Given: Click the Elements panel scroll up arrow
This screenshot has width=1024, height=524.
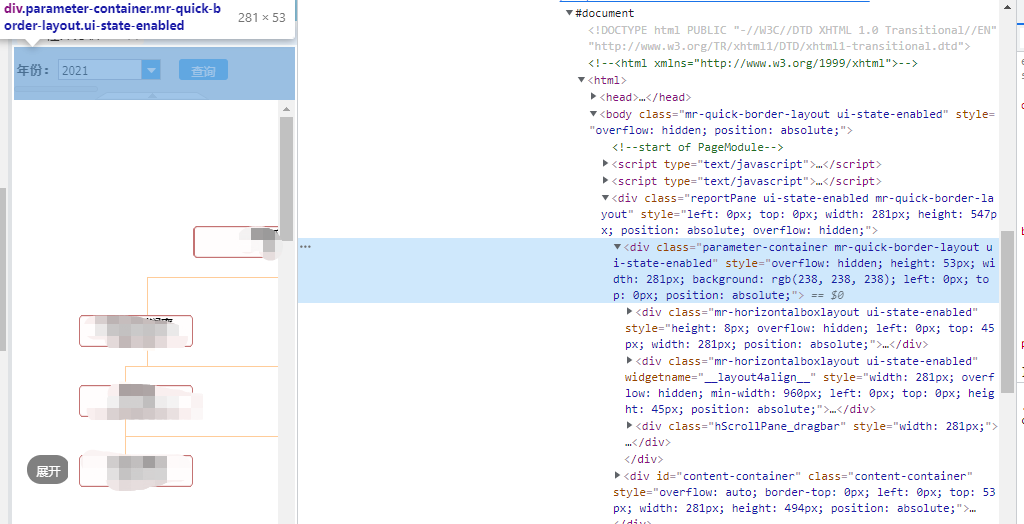Looking at the screenshot, I should (1007, 7).
